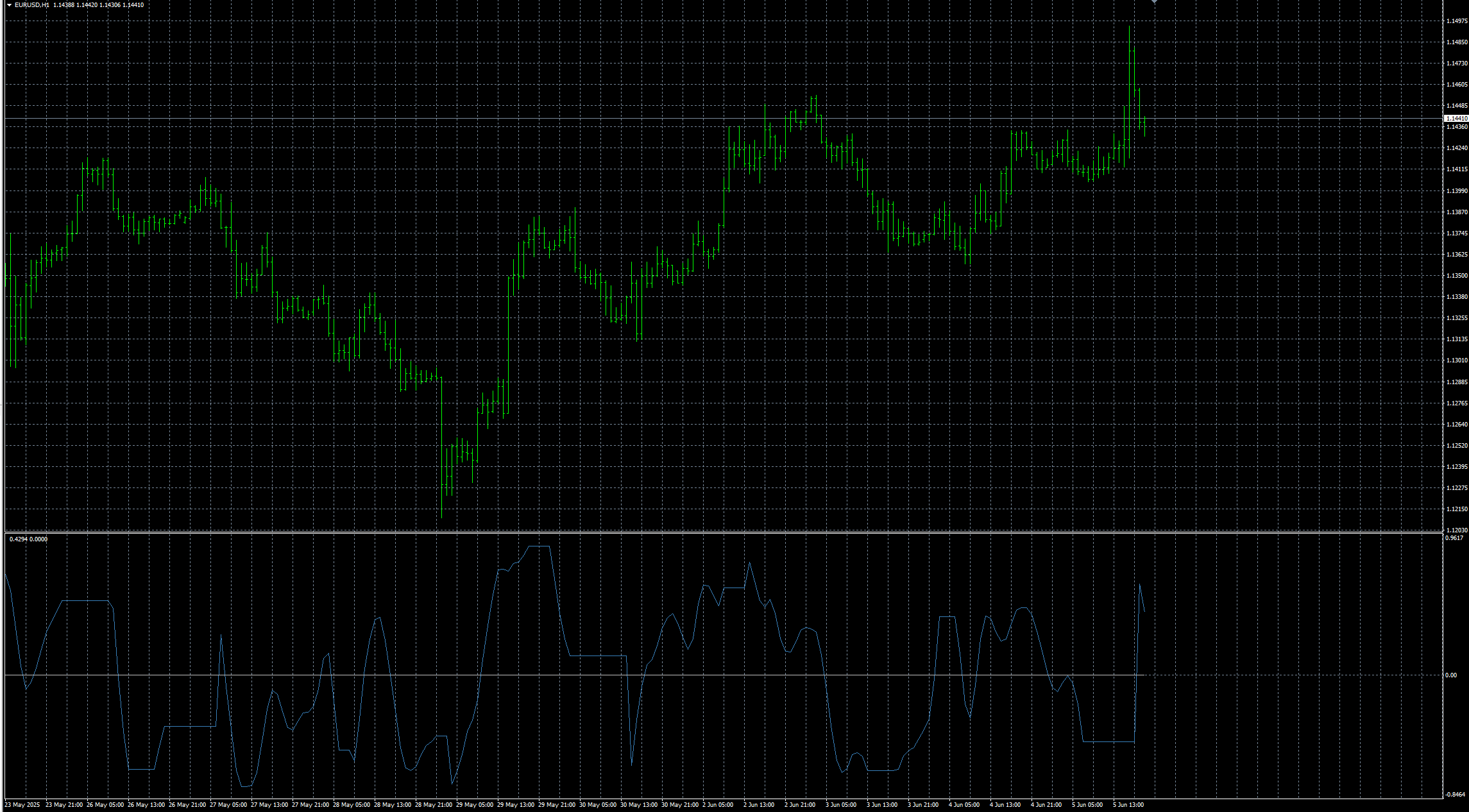Click the 1.12520 price axis label
The height and width of the screenshot is (812, 1469).
tap(1457, 446)
